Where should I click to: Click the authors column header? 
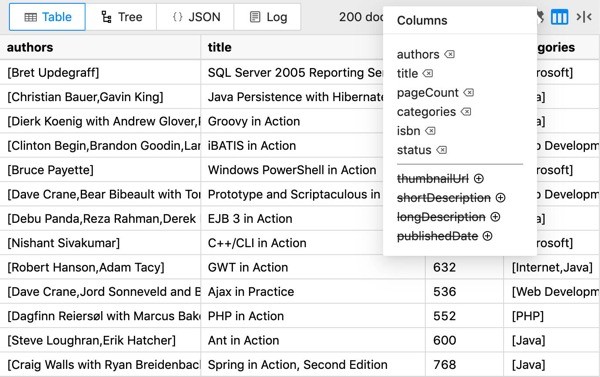pyautogui.click(x=100, y=47)
